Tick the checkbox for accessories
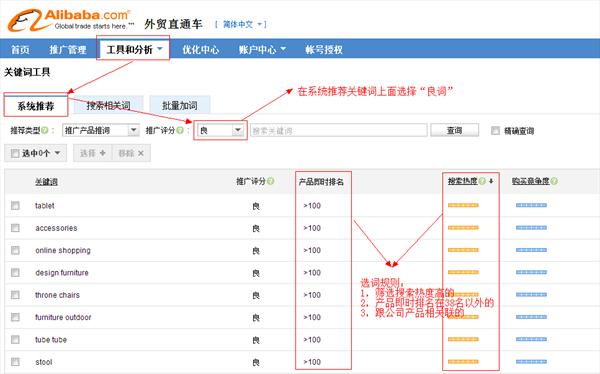 click(15, 228)
